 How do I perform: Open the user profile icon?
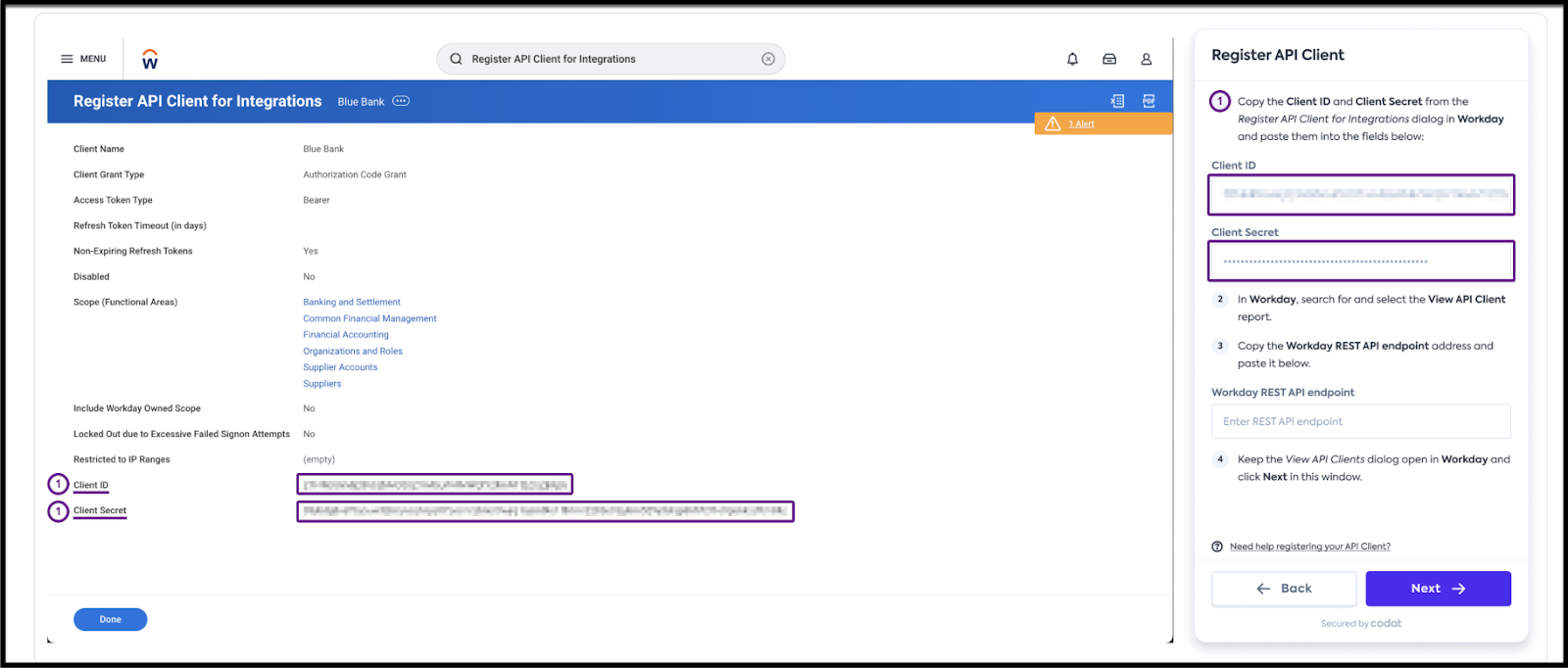point(1146,59)
